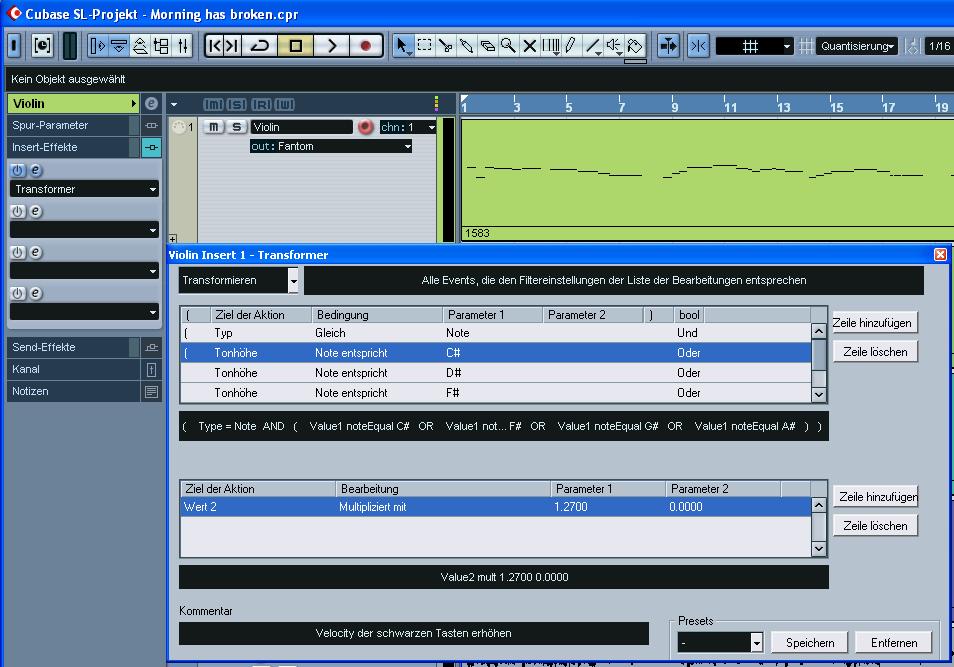Record-enable the Violin track
The height and width of the screenshot is (667, 954).
[x=365, y=127]
